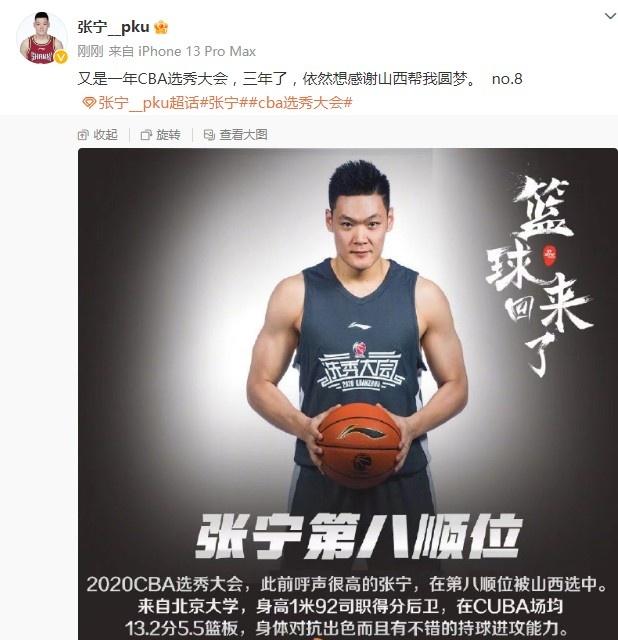Open the 张宁__pku username link
Screen dimensions: 618x640
pyautogui.click(x=113, y=27)
